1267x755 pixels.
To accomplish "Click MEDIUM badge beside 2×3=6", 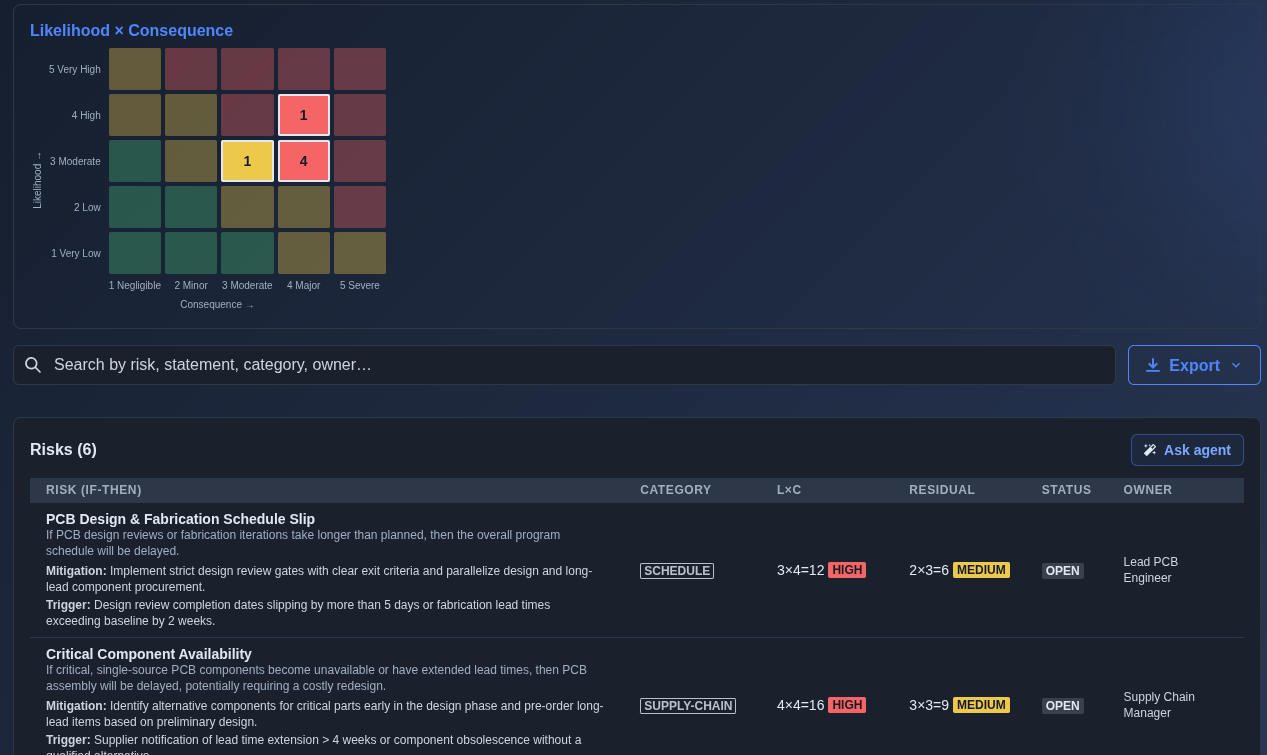I will [981, 570].
